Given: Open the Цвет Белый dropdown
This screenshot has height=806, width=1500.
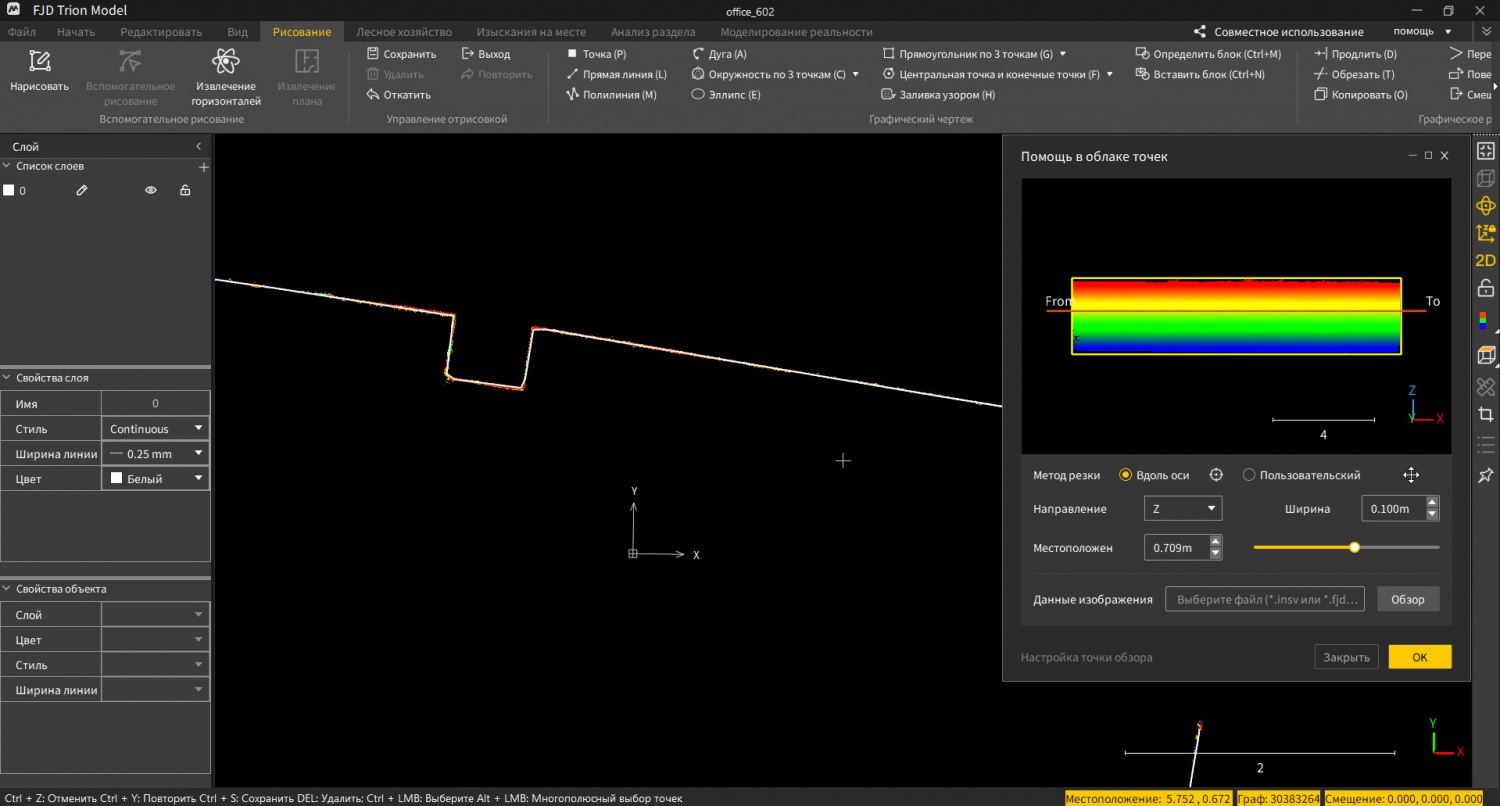Looking at the screenshot, I should click(x=156, y=479).
